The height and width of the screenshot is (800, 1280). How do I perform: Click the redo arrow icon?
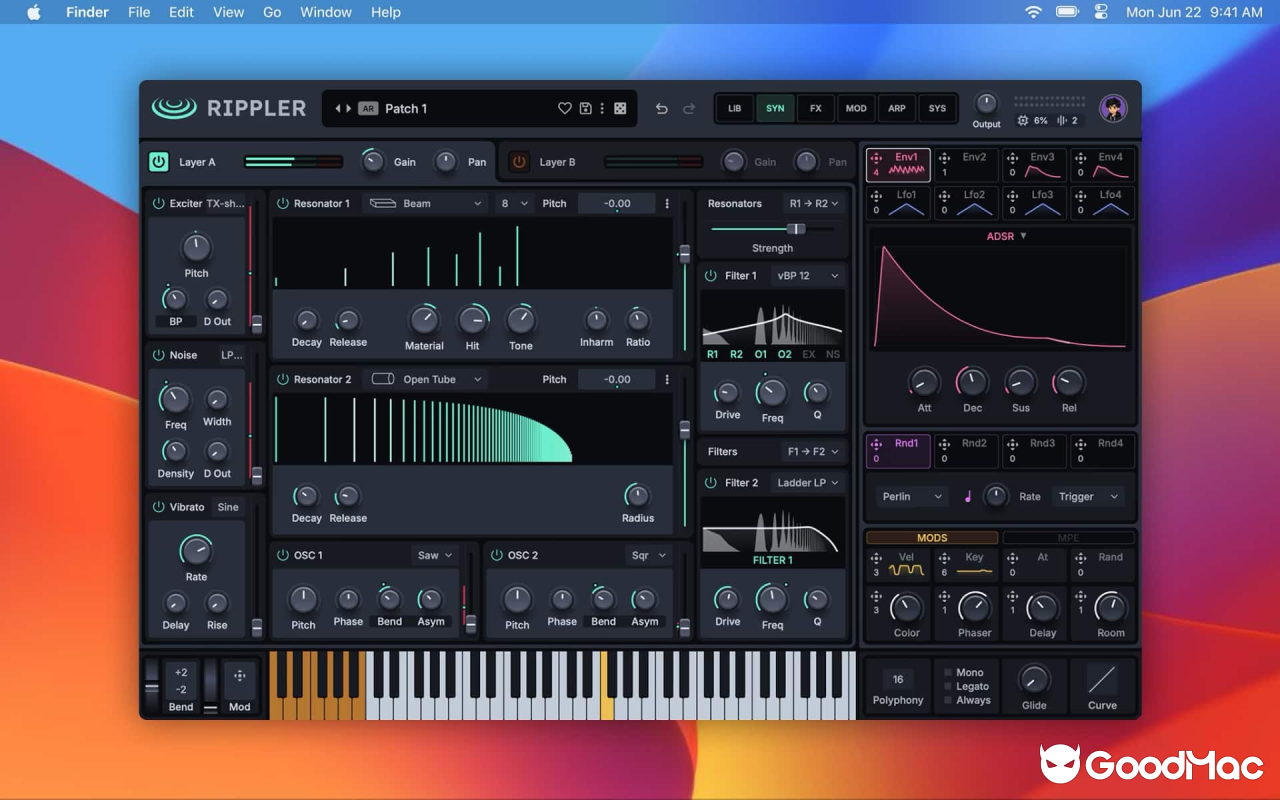tap(689, 108)
